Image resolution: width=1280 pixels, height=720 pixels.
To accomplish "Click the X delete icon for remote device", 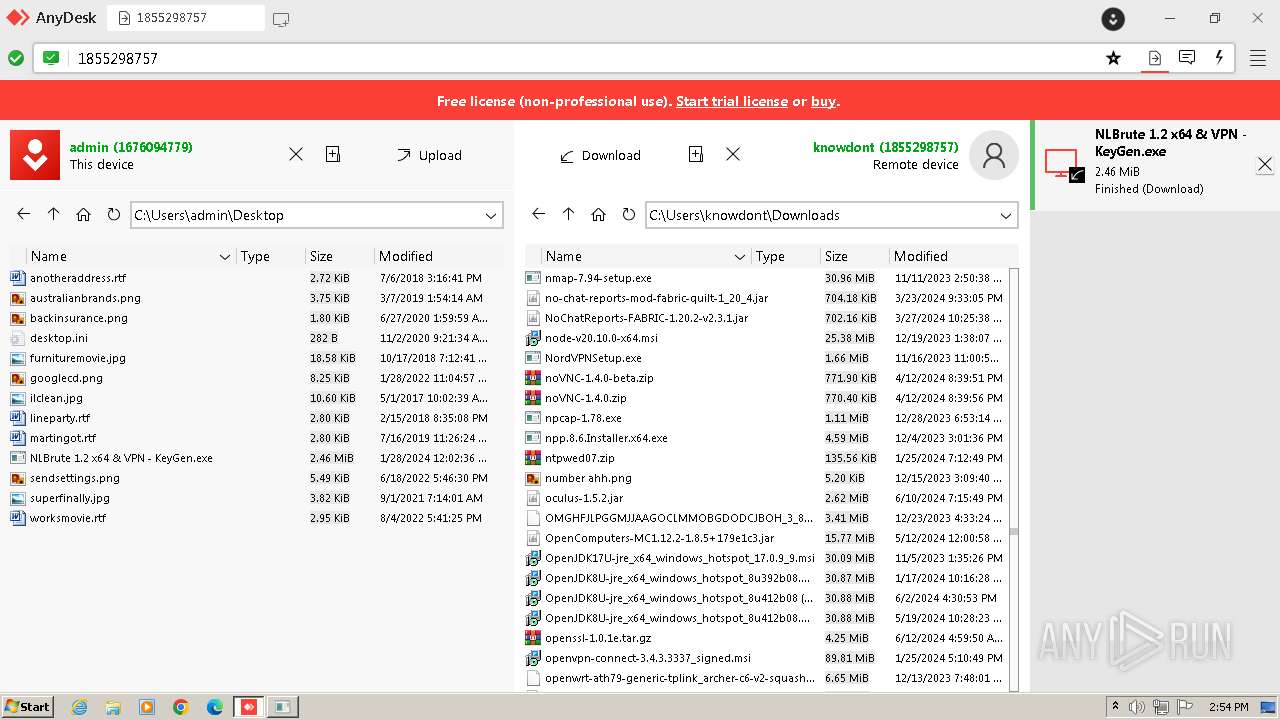I will [x=733, y=154].
